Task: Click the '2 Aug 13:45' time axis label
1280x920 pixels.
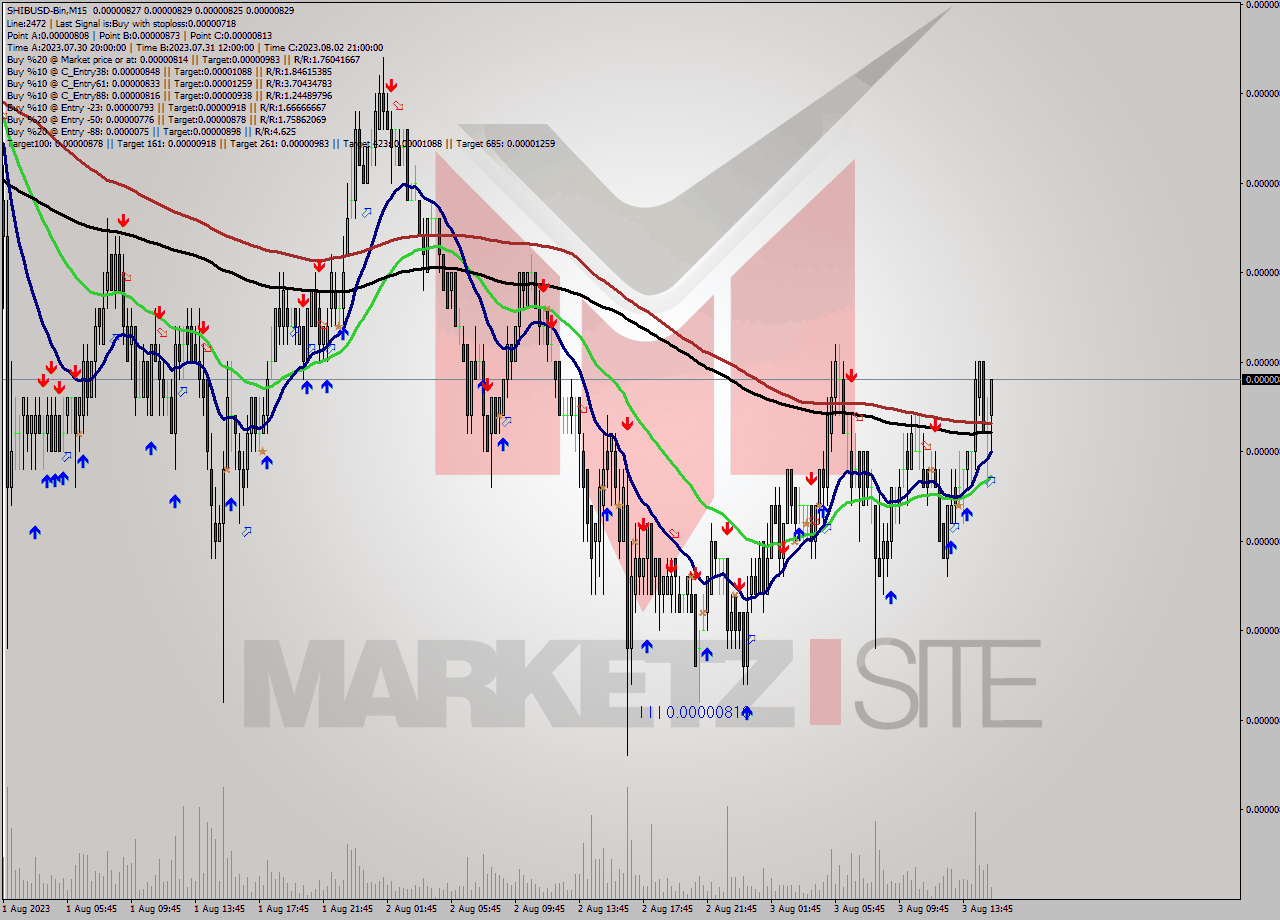Action: tap(603, 909)
